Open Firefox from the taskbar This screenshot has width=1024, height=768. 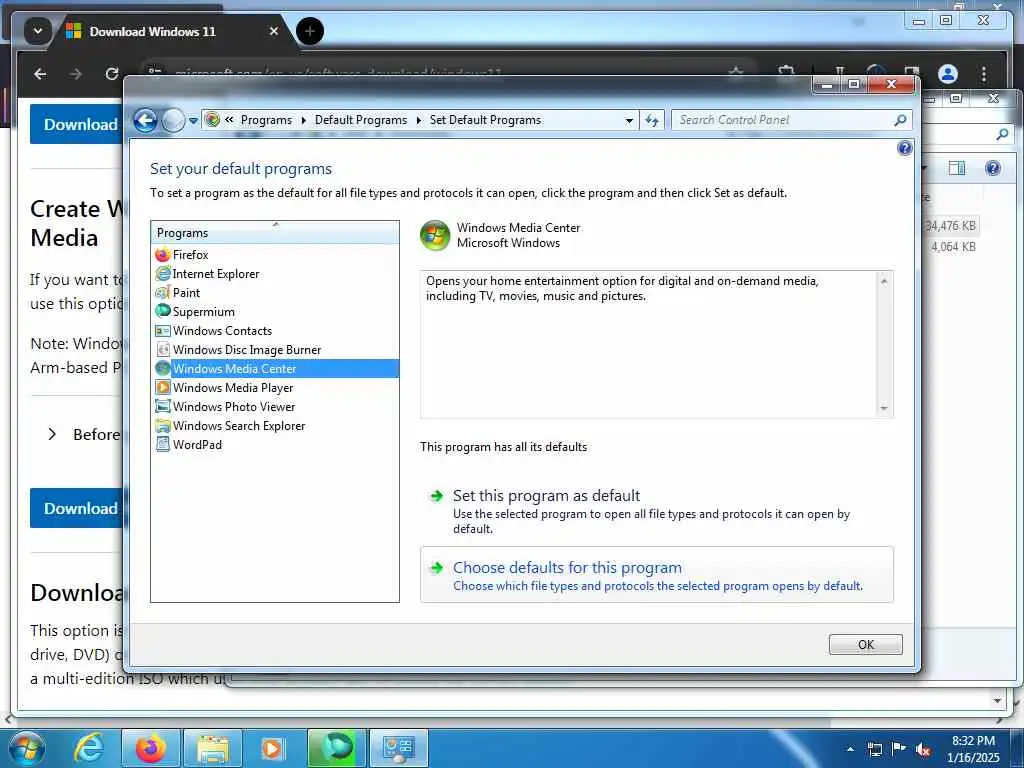point(151,748)
